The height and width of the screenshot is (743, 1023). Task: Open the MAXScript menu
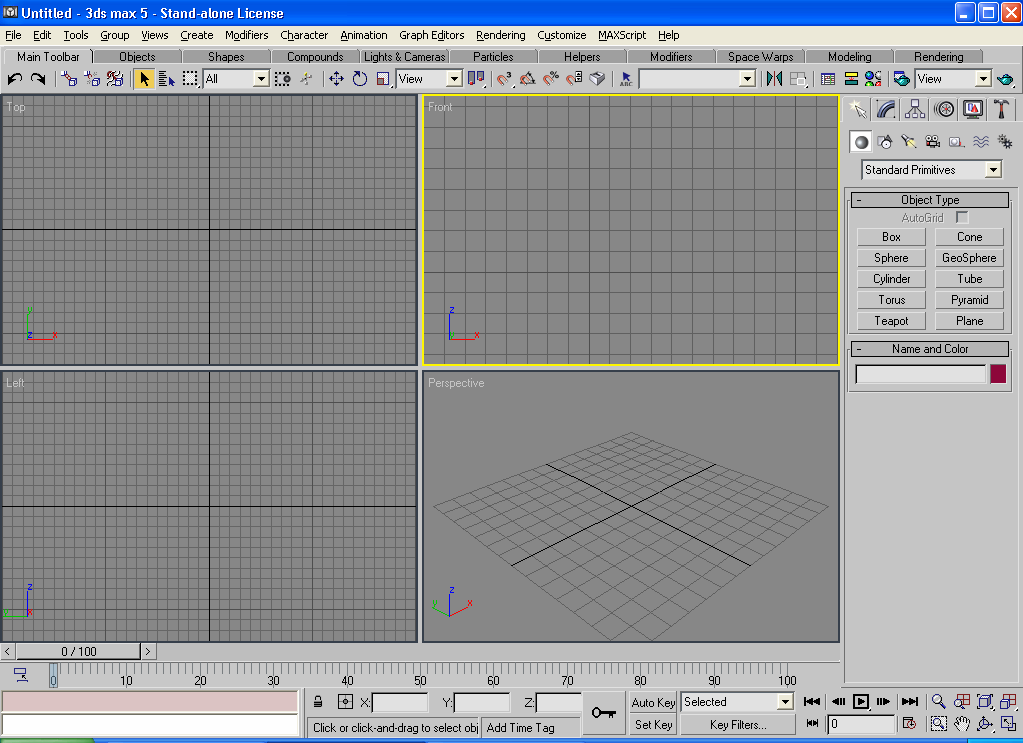pyautogui.click(x=622, y=35)
